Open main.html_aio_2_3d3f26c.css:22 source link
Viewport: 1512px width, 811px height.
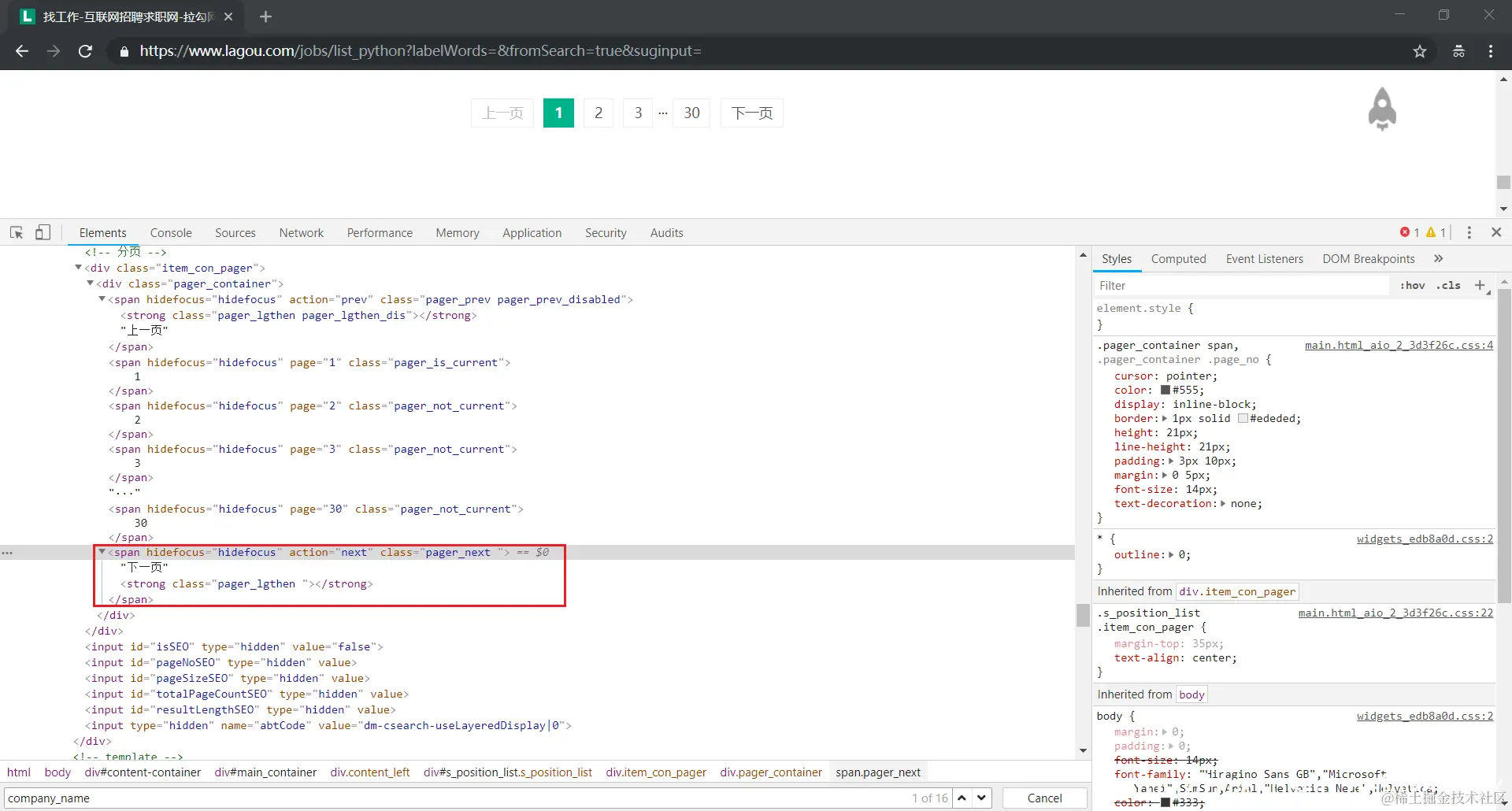(1395, 613)
